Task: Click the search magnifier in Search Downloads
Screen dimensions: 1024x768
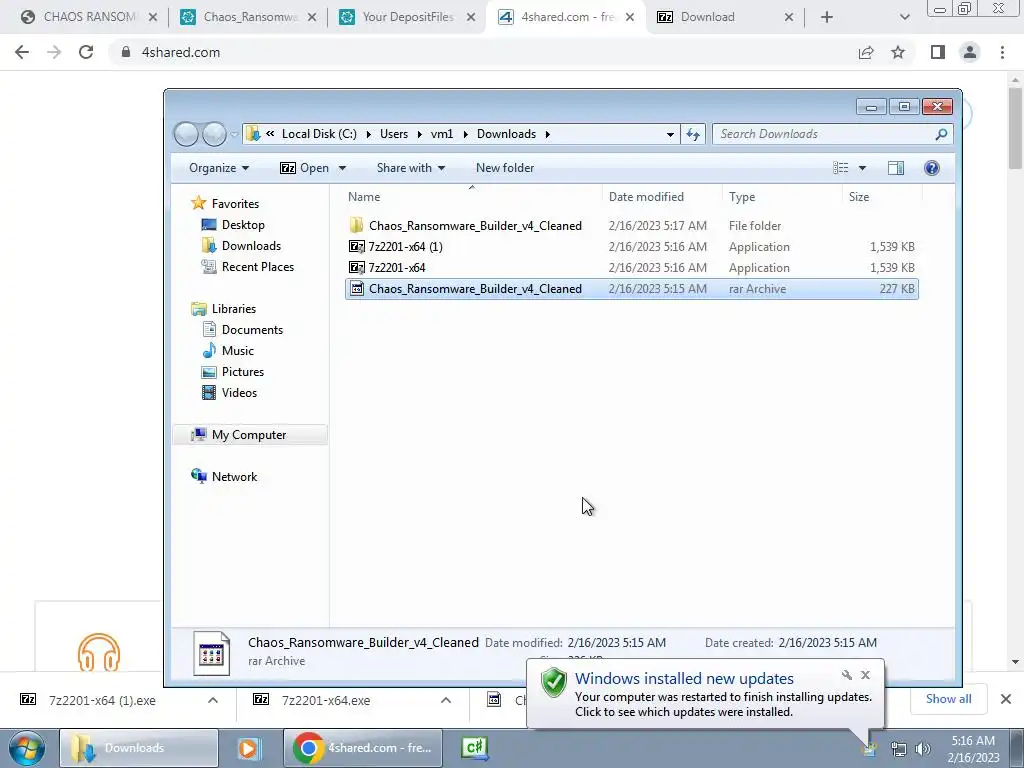Action: (941, 134)
